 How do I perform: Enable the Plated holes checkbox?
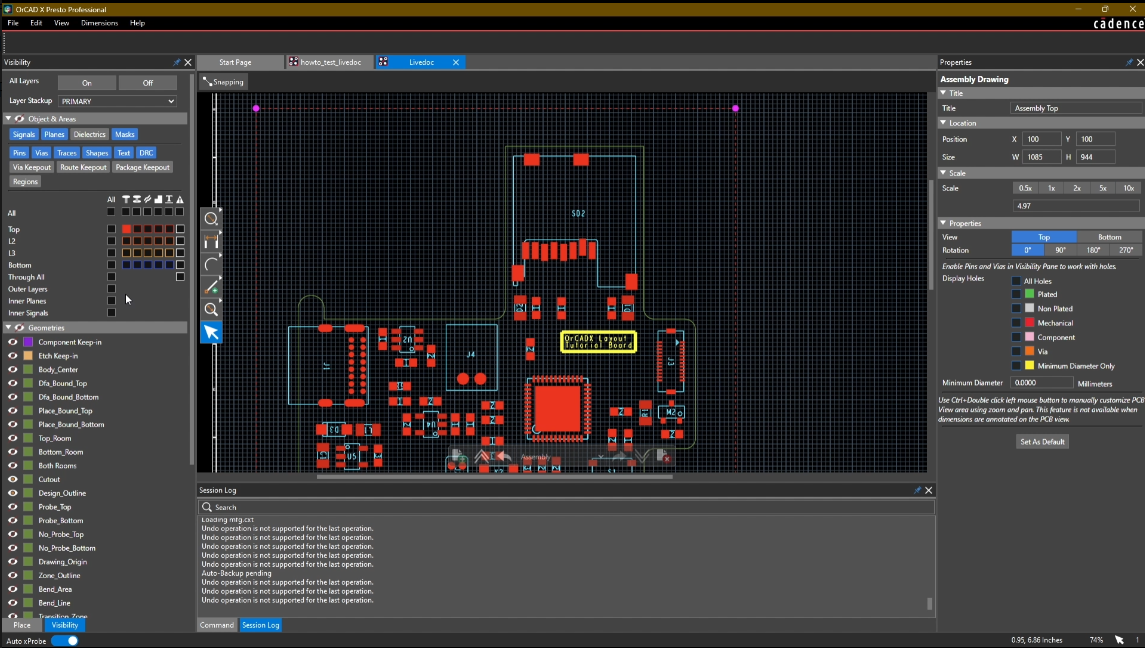point(1017,295)
